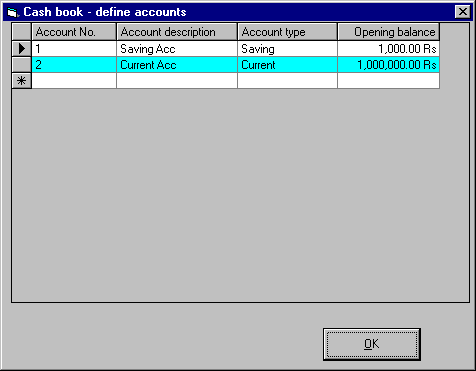476x371 pixels.
Task: Click the Account type column header
Action: point(287,32)
